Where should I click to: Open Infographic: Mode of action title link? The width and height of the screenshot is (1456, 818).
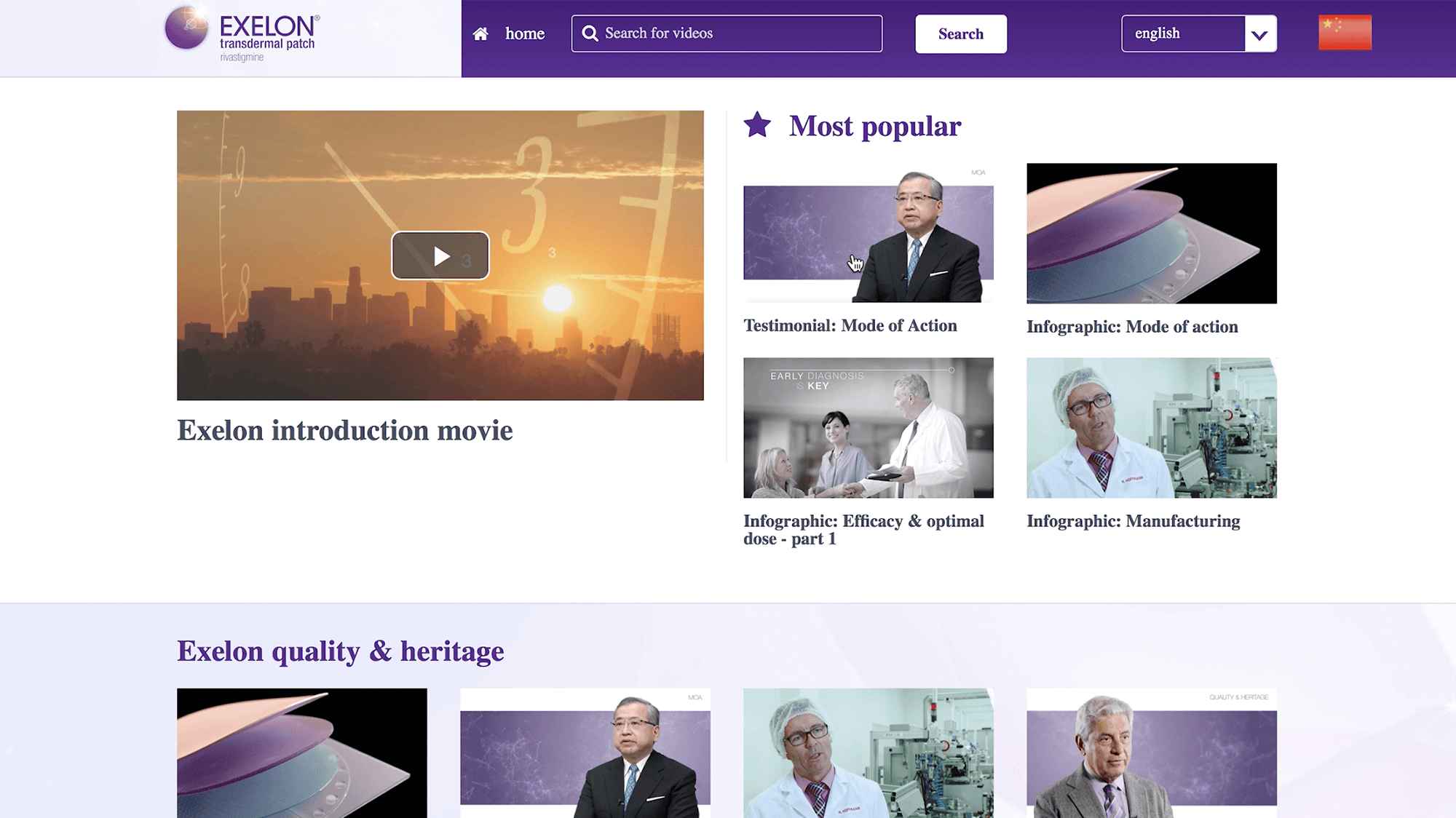[x=1132, y=327]
